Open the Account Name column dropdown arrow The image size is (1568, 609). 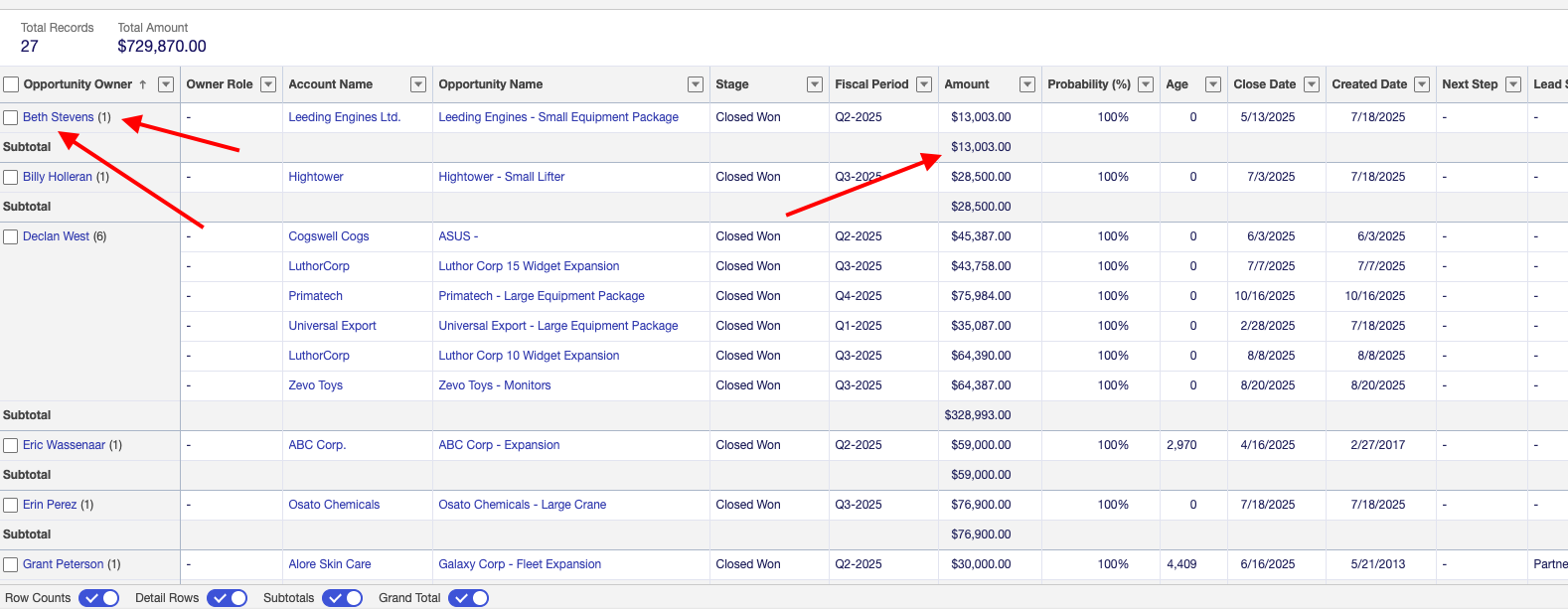coord(418,84)
